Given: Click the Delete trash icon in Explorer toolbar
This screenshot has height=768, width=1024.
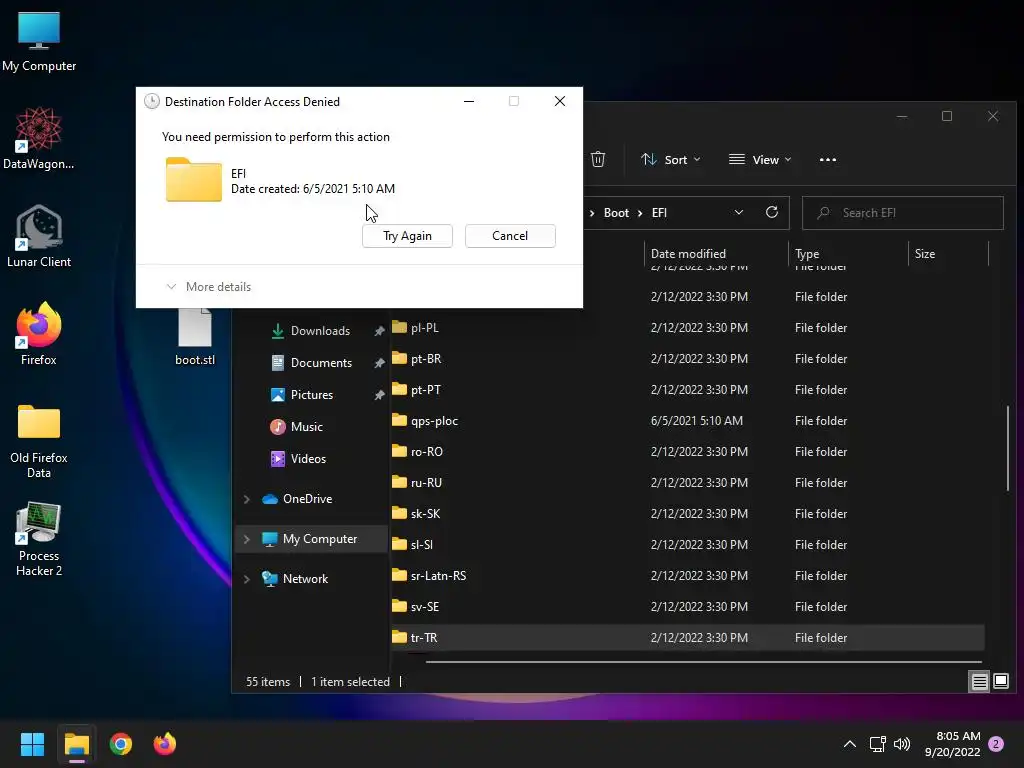Looking at the screenshot, I should coord(598,159).
